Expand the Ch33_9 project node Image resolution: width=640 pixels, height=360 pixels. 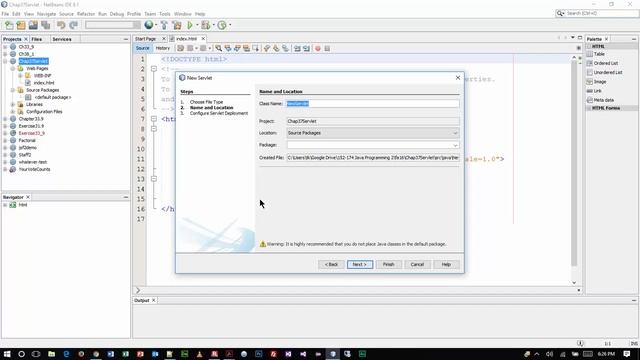pyautogui.click(x=5, y=47)
